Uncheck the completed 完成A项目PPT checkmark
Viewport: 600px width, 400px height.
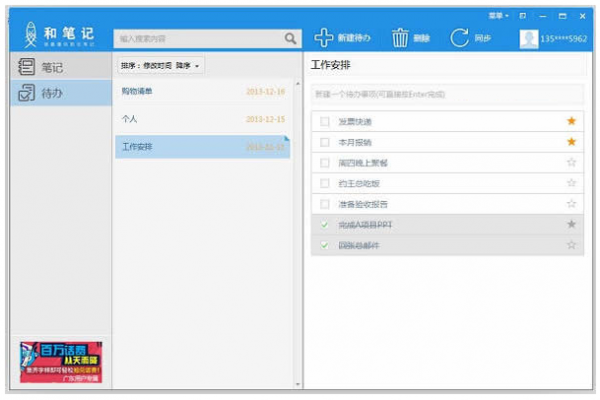[324, 225]
